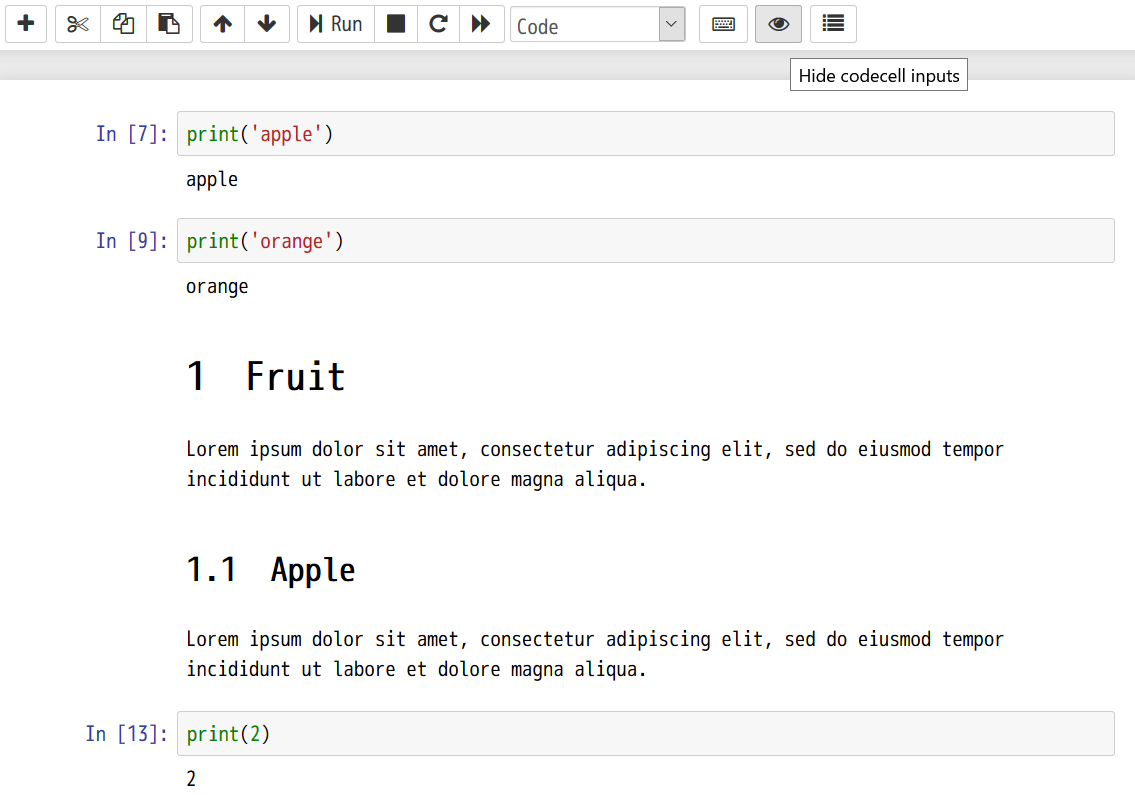Image resolution: width=1135 pixels, height=811 pixels.
Task: Click the Run button
Action: pyautogui.click(x=336, y=24)
